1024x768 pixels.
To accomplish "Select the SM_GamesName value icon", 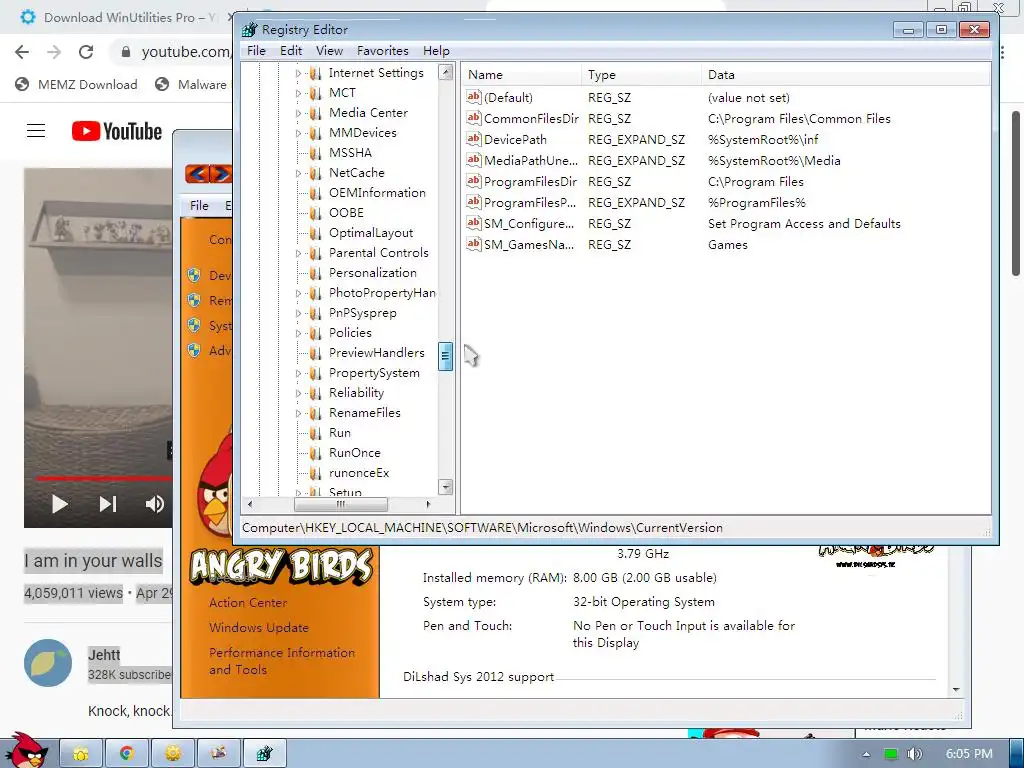I will coord(473,244).
